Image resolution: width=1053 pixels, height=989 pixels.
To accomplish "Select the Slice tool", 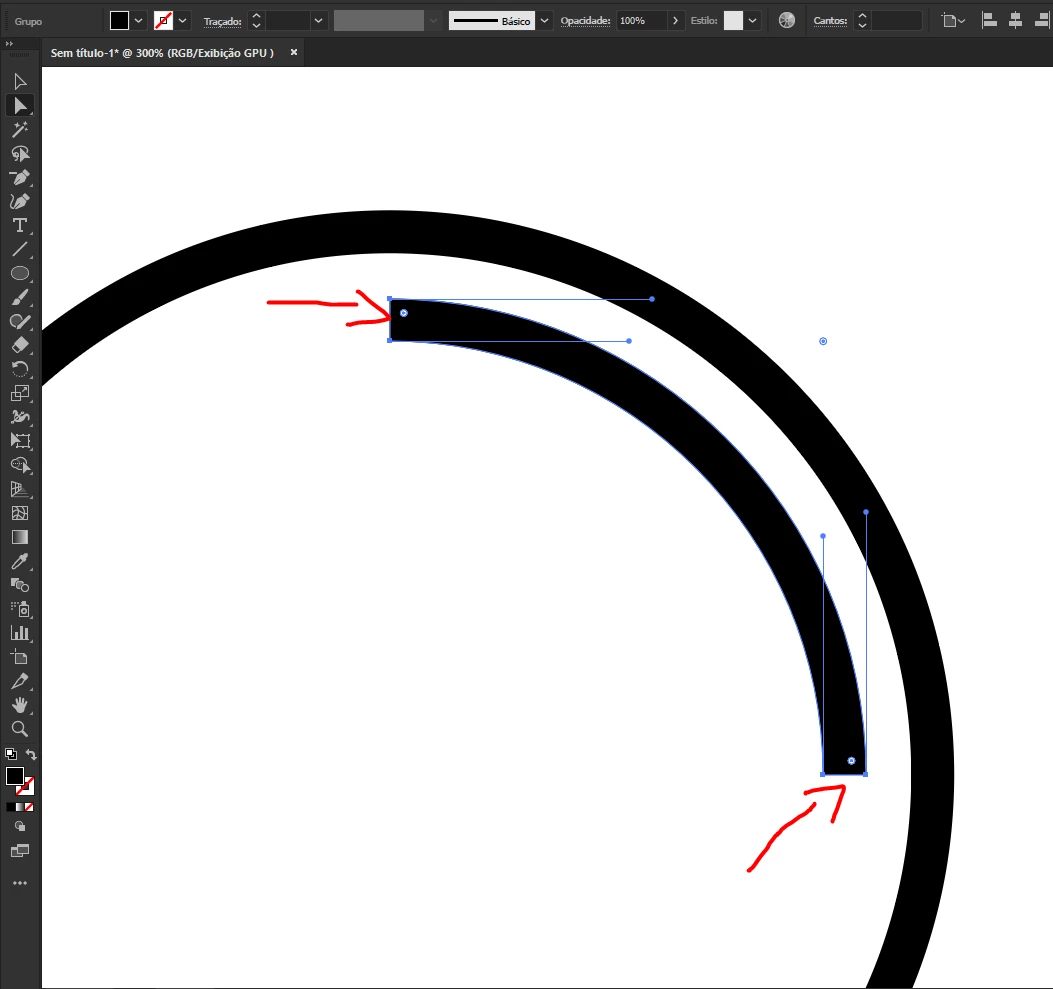I will (x=20, y=681).
